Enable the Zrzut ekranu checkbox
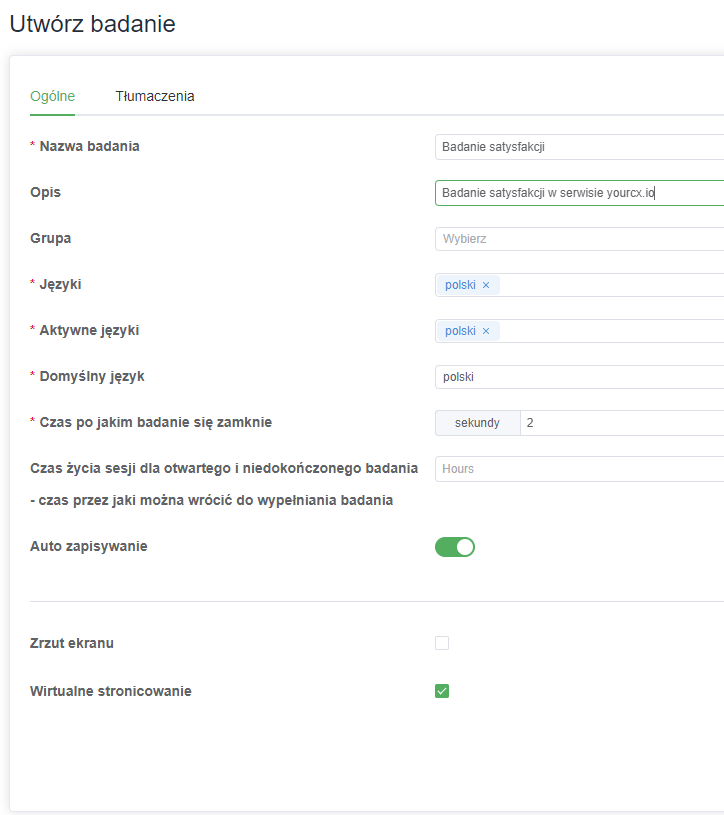 coord(442,643)
